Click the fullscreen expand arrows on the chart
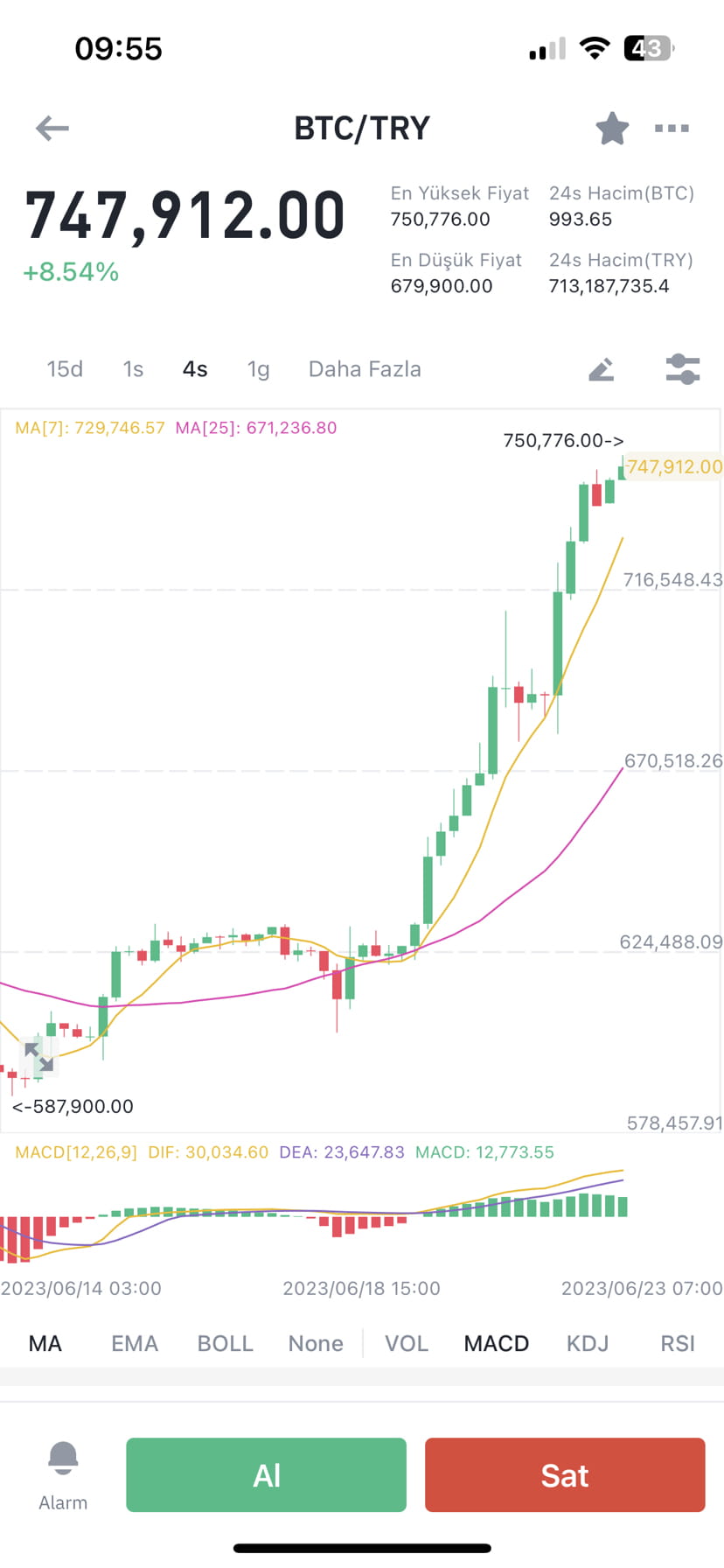724x1568 pixels. pyautogui.click(x=38, y=1059)
